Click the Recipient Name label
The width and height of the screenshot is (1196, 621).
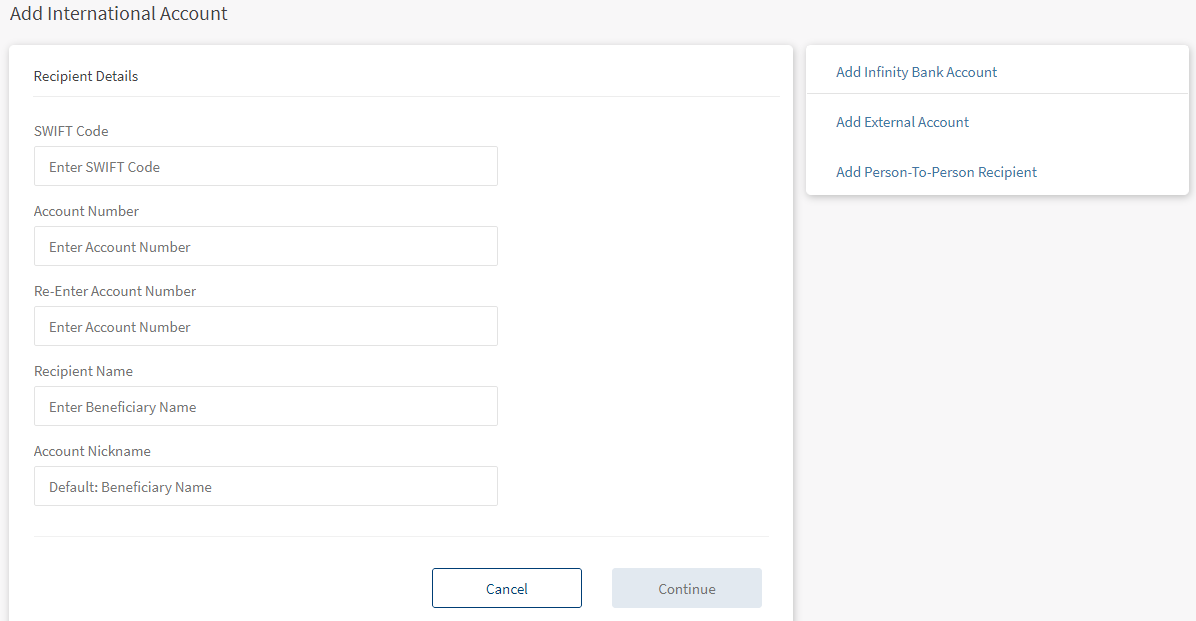pos(83,371)
